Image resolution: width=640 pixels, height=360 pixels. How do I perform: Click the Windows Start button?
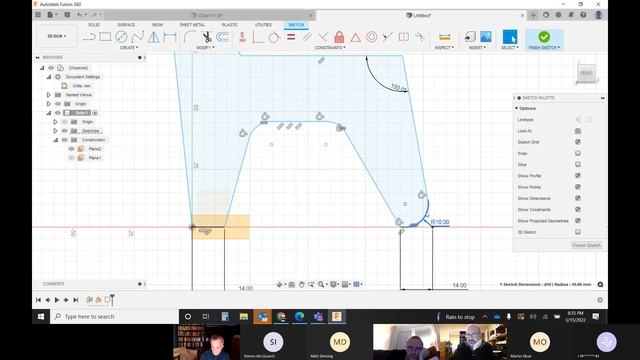(x=41, y=316)
